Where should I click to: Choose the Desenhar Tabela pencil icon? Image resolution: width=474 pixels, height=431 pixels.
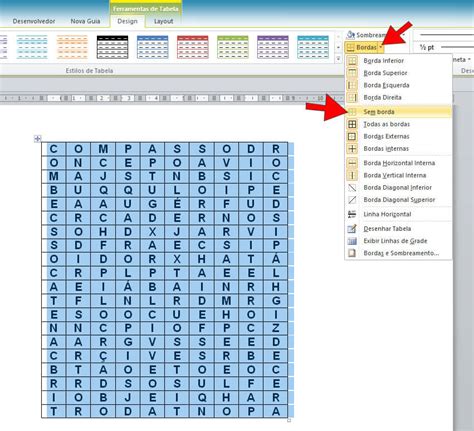(x=352, y=229)
